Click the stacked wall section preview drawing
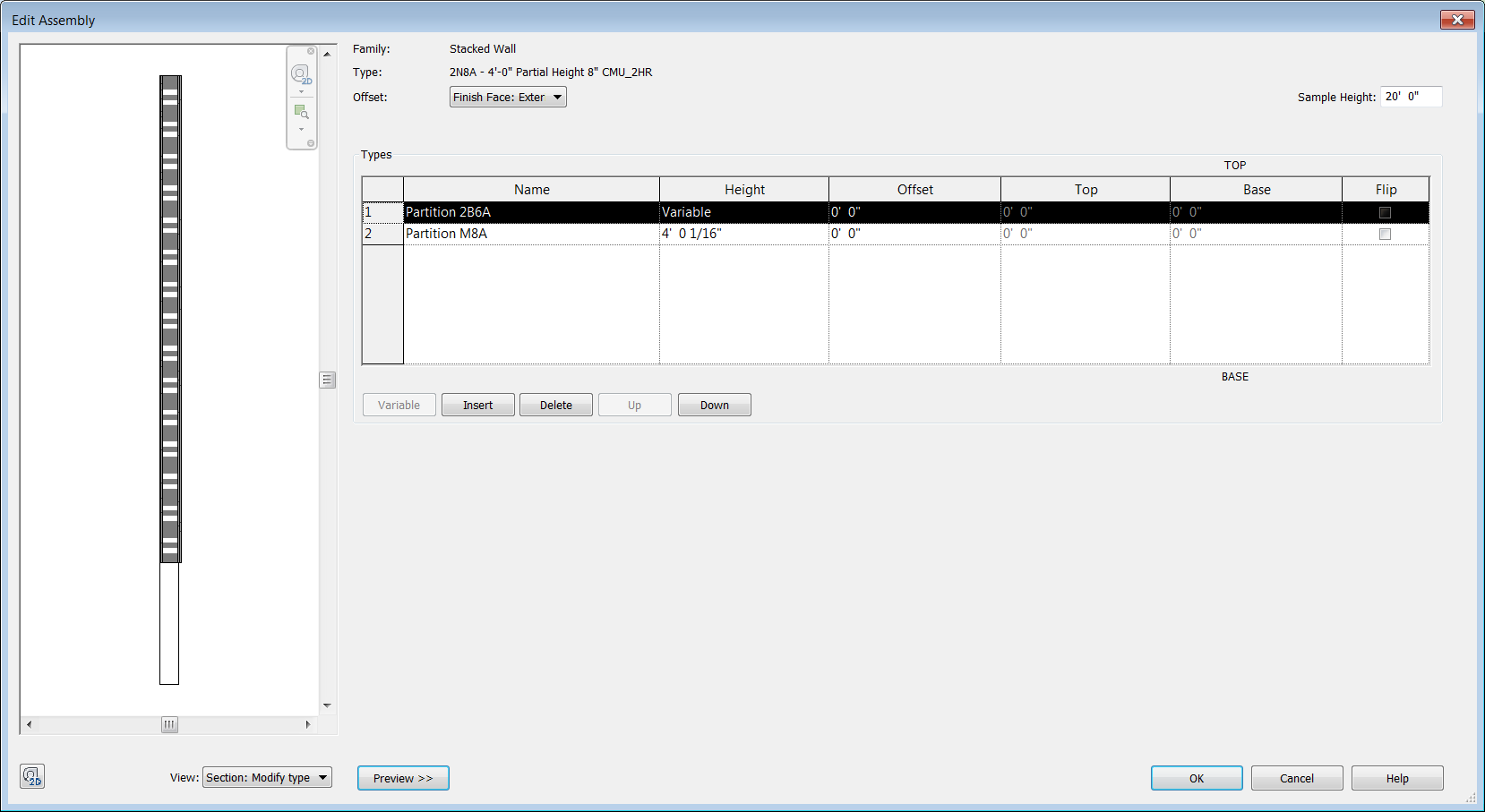The height and width of the screenshot is (812, 1485). point(170,380)
